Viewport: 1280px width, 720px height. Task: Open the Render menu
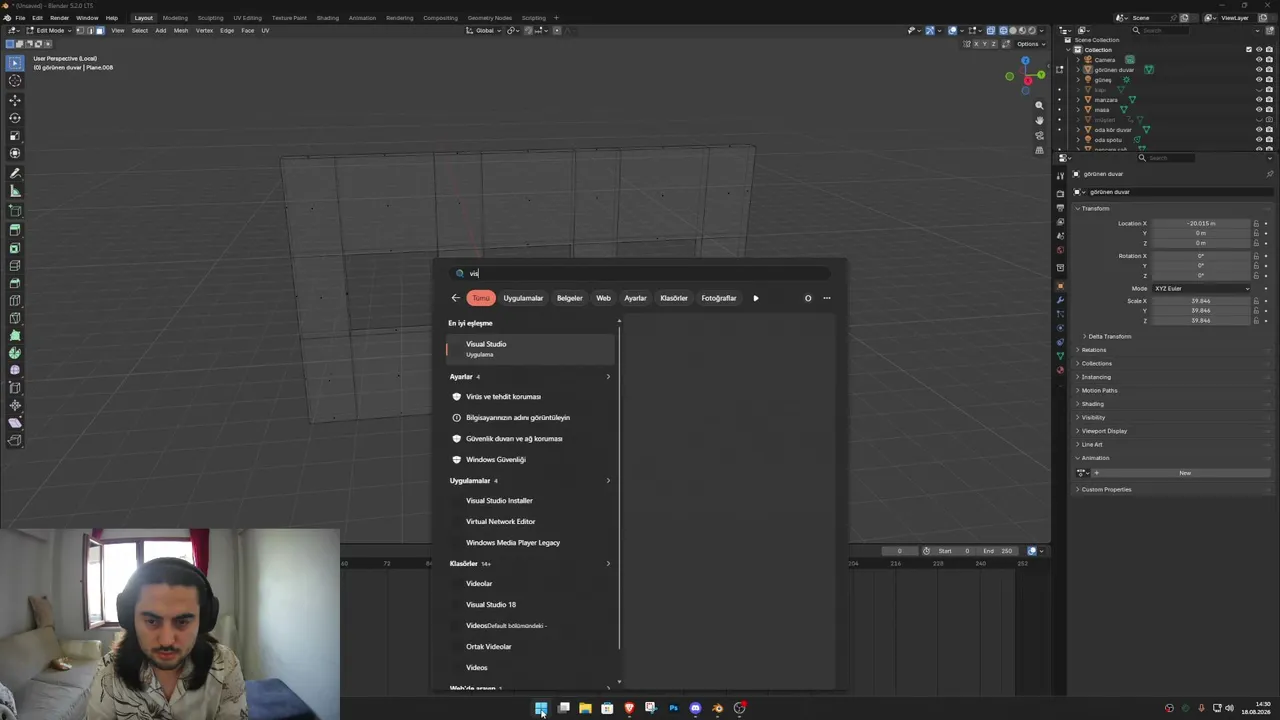coord(59,18)
